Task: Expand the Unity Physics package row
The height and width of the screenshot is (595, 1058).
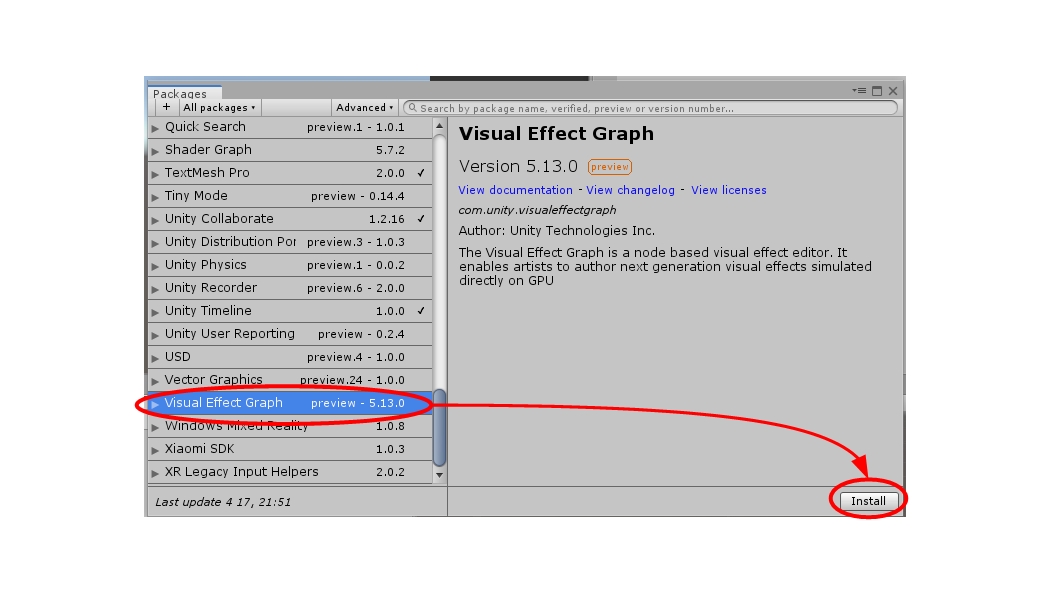Action: [155, 265]
